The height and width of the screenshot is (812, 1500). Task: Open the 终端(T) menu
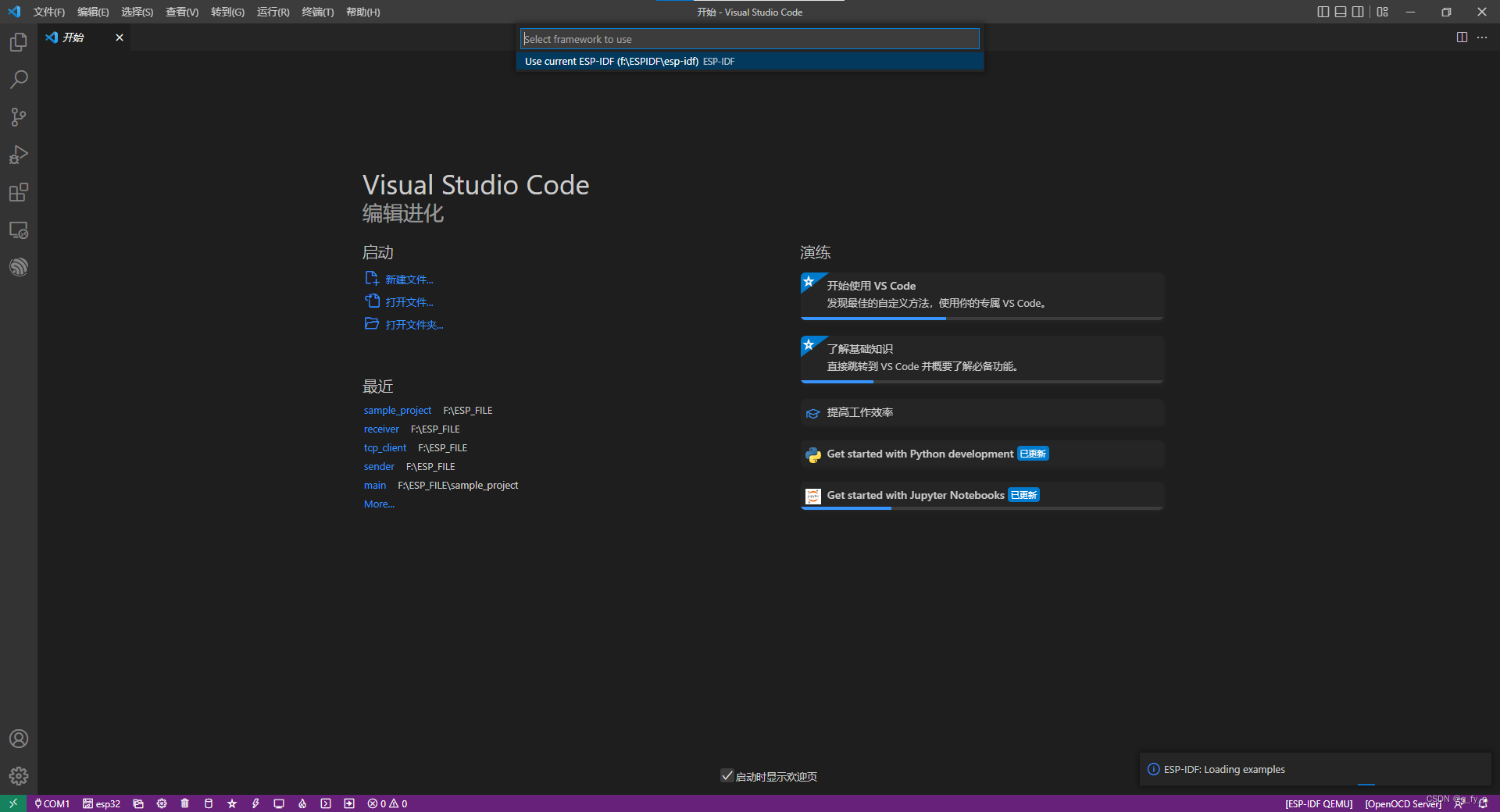pyautogui.click(x=318, y=12)
